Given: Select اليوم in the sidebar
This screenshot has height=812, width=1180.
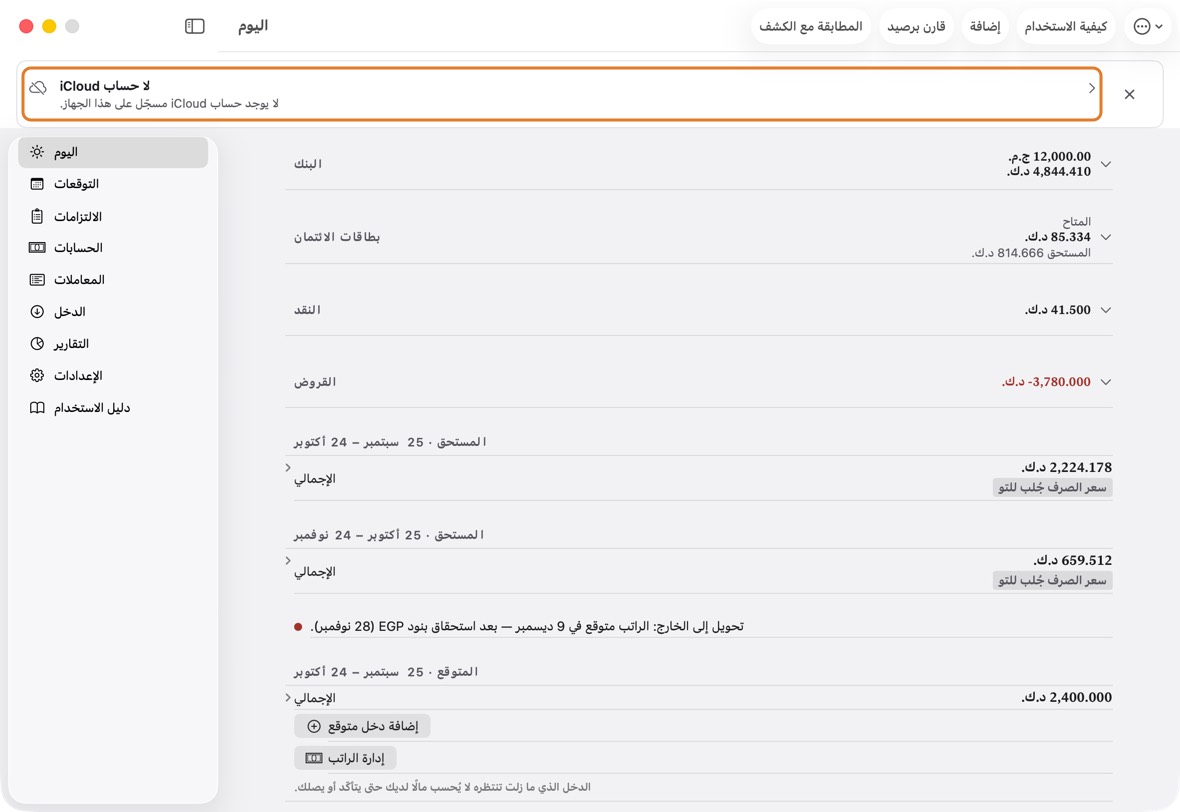Looking at the screenshot, I should (x=113, y=152).
